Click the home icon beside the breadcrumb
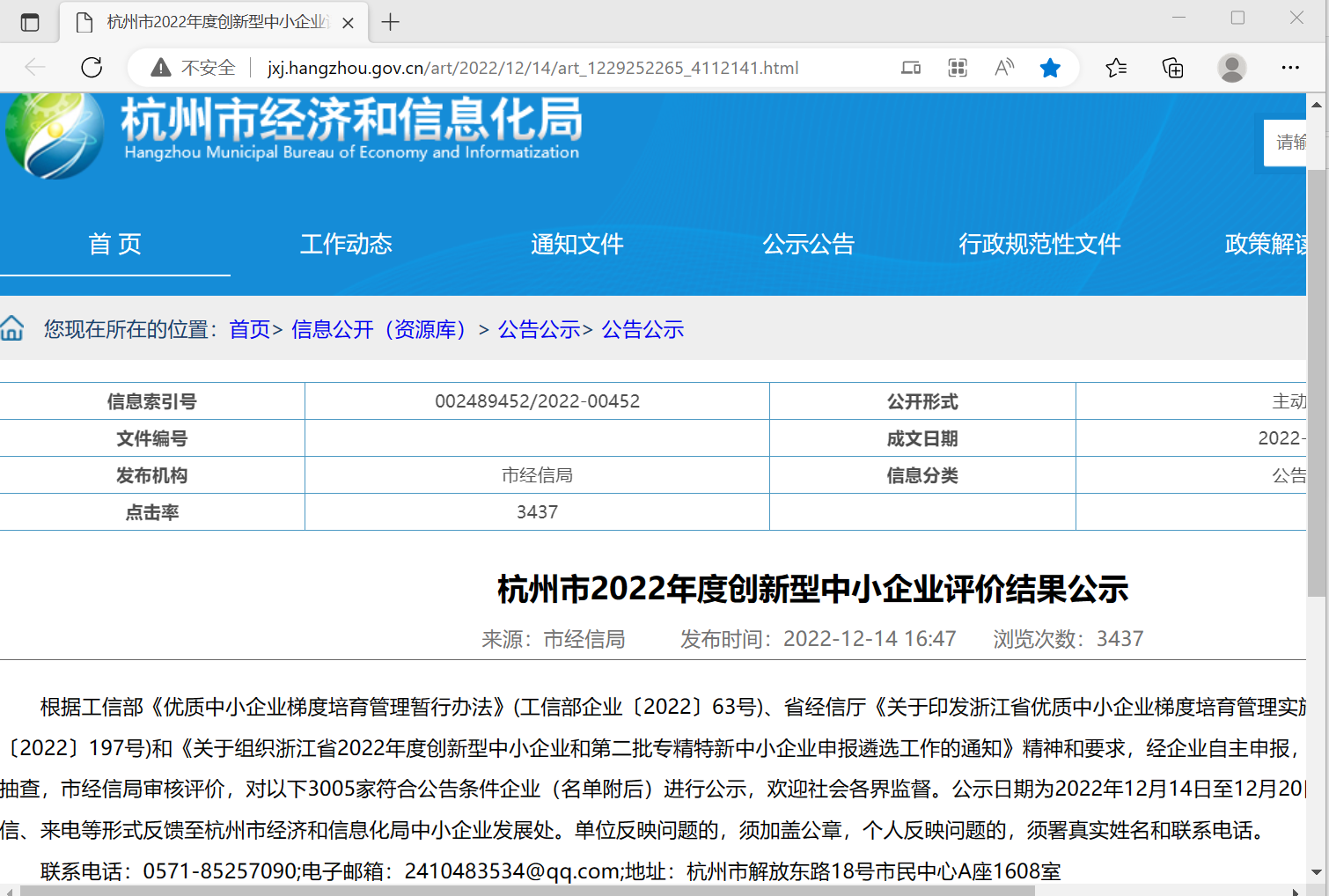The height and width of the screenshot is (896, 1329). (13, 327)
